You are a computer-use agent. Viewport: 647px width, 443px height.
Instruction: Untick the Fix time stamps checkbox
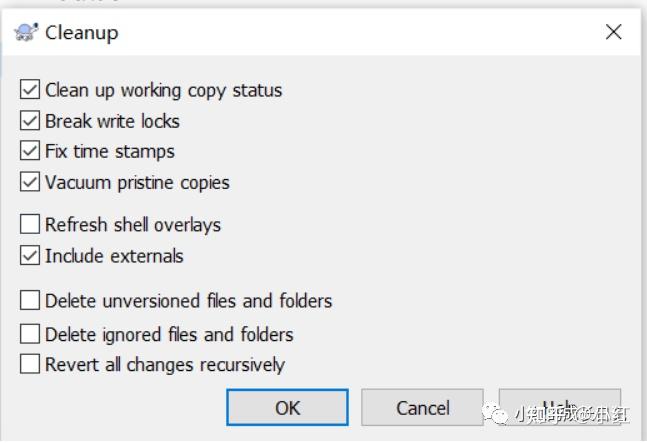[x=30, y=152]
